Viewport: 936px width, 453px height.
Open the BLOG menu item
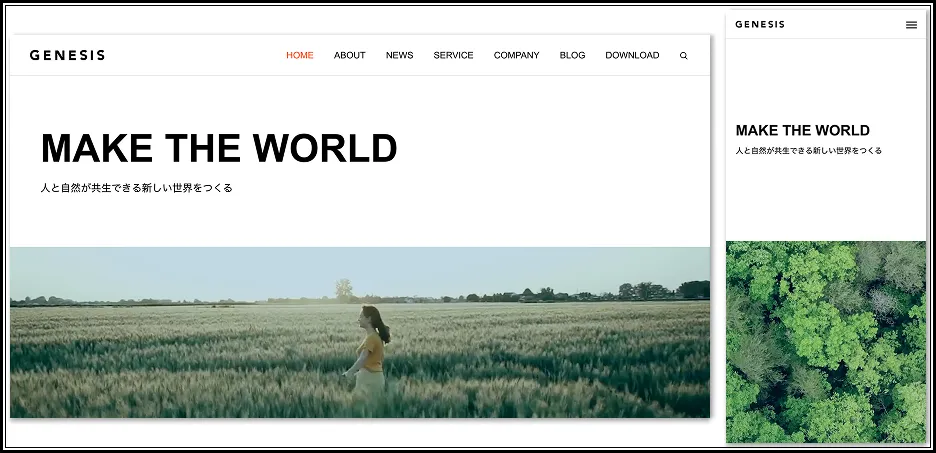(572, 56)
